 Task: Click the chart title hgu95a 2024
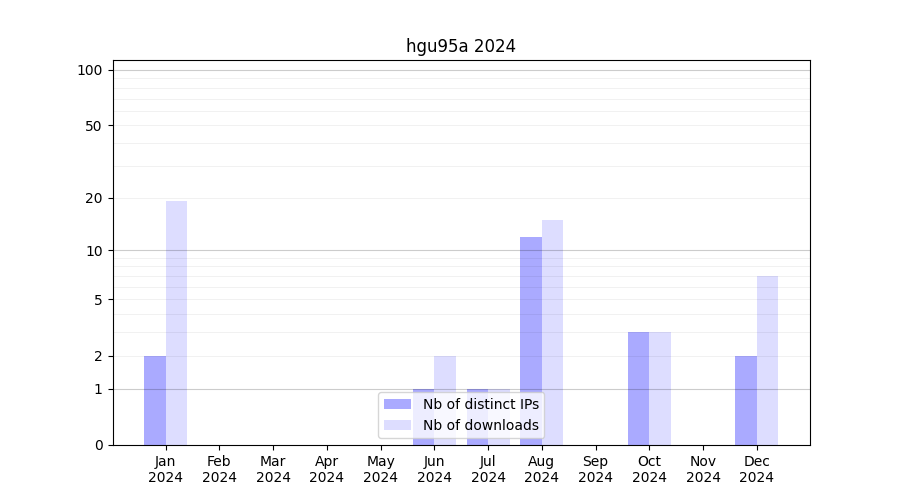tap(460, 46)
